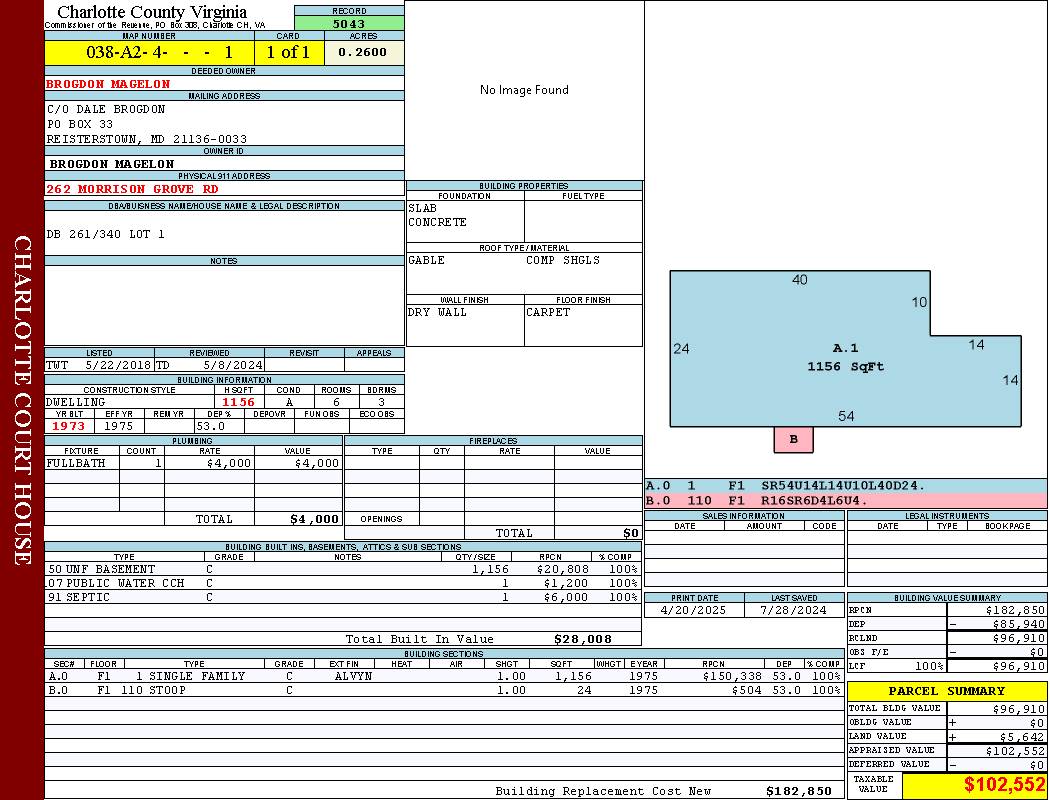
Task: Click the yellow PARCEL SUMMARY header
Action: coord(947,691)
